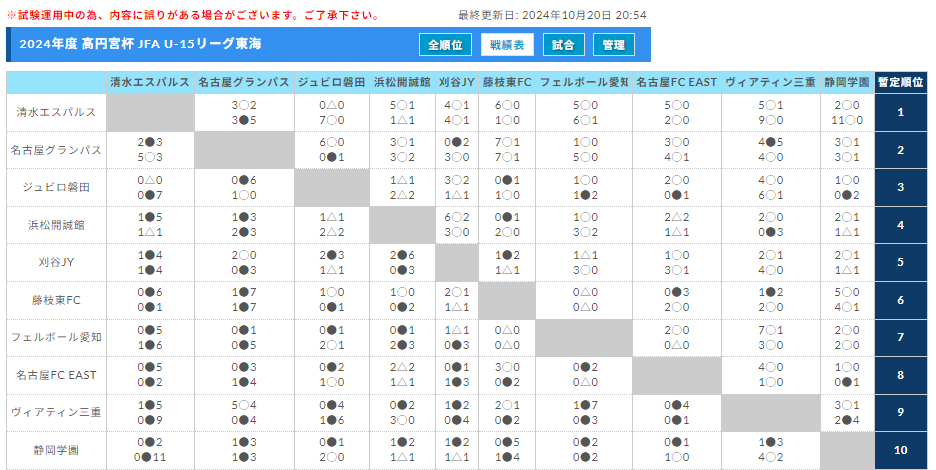936x470 pixels.
Task: Open the 管理 admin tab
Action: tap(614, 45)
